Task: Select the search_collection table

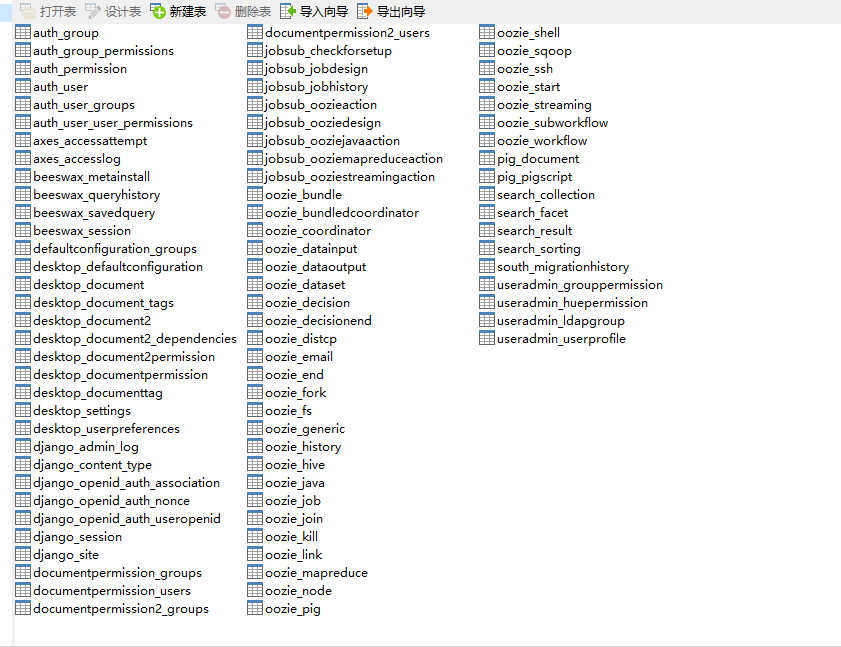Action: click(x=545, y=194)
